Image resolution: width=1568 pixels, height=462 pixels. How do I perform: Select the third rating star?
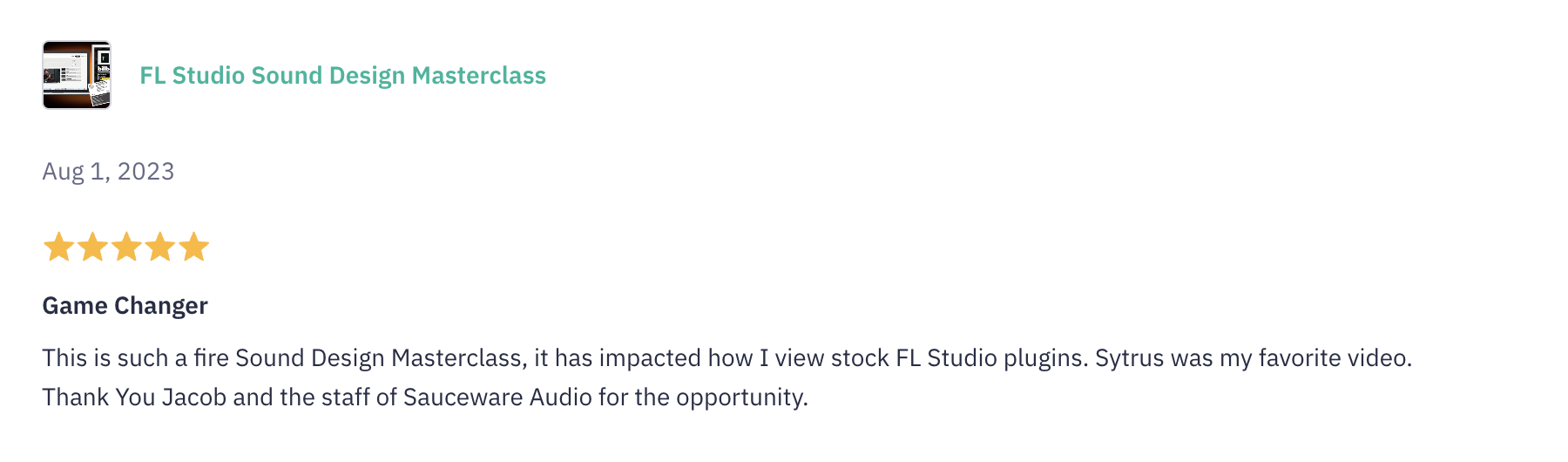(126, 247)
